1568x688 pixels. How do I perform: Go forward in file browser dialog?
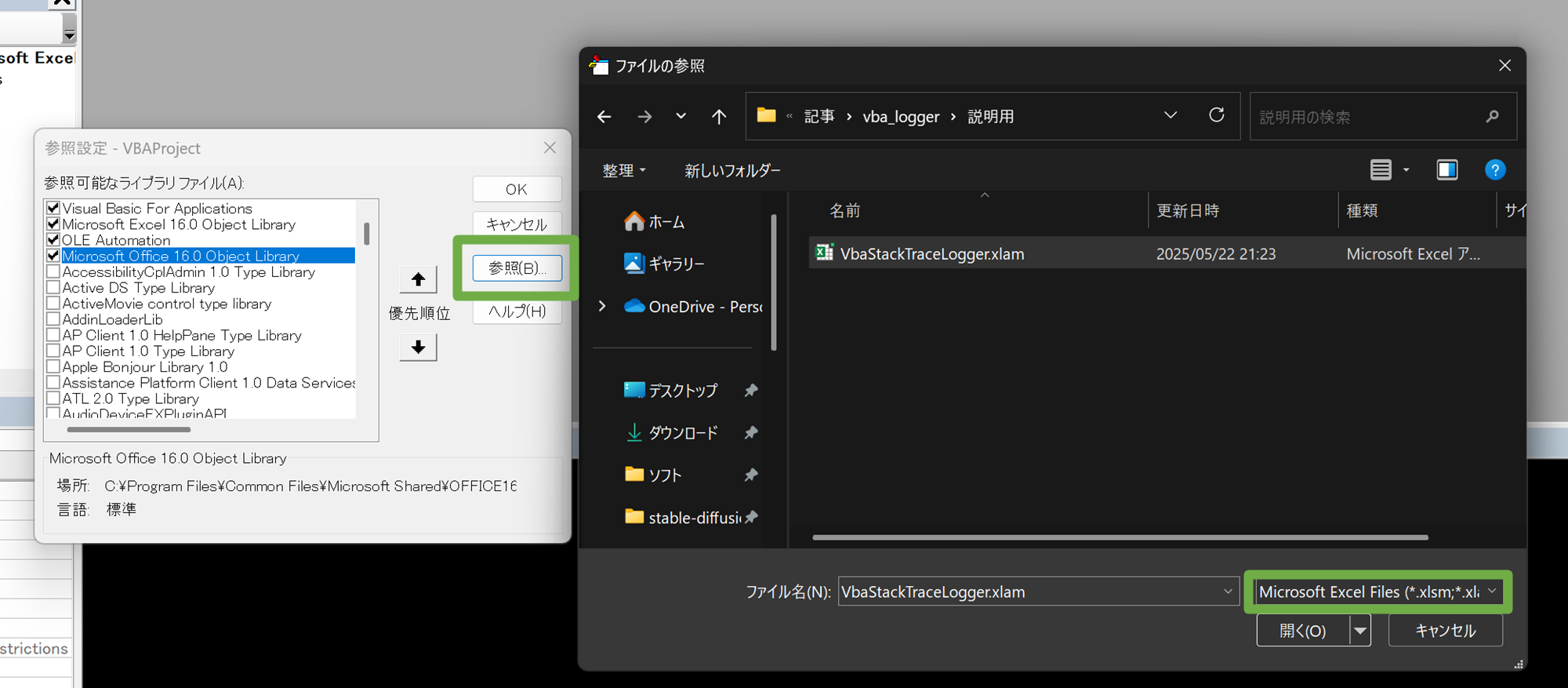644,117
